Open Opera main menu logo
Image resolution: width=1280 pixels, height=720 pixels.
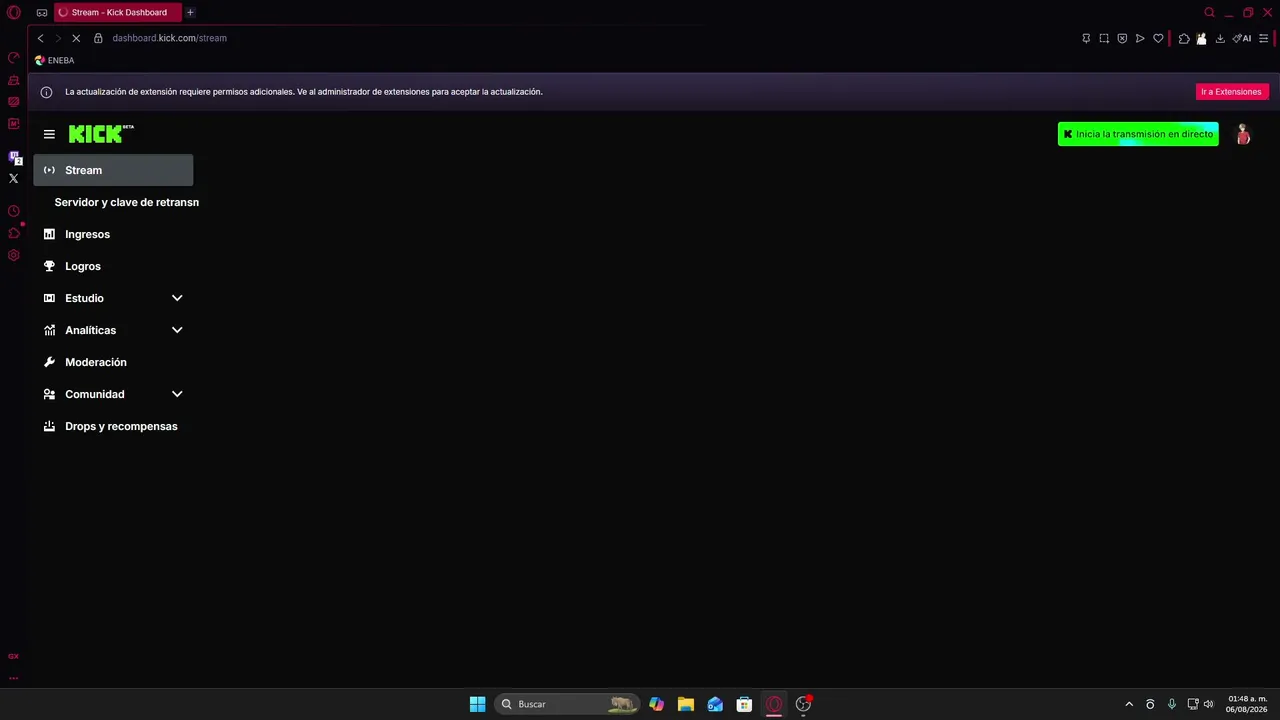14,12
